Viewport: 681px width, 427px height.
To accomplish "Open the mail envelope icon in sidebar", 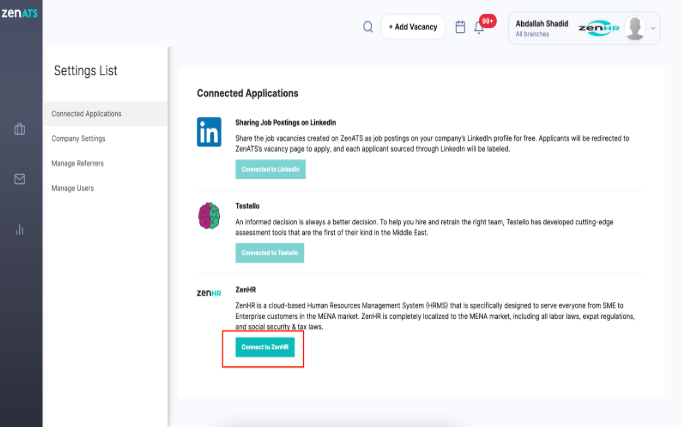I will pyautogui.click(x=20, y=179).
